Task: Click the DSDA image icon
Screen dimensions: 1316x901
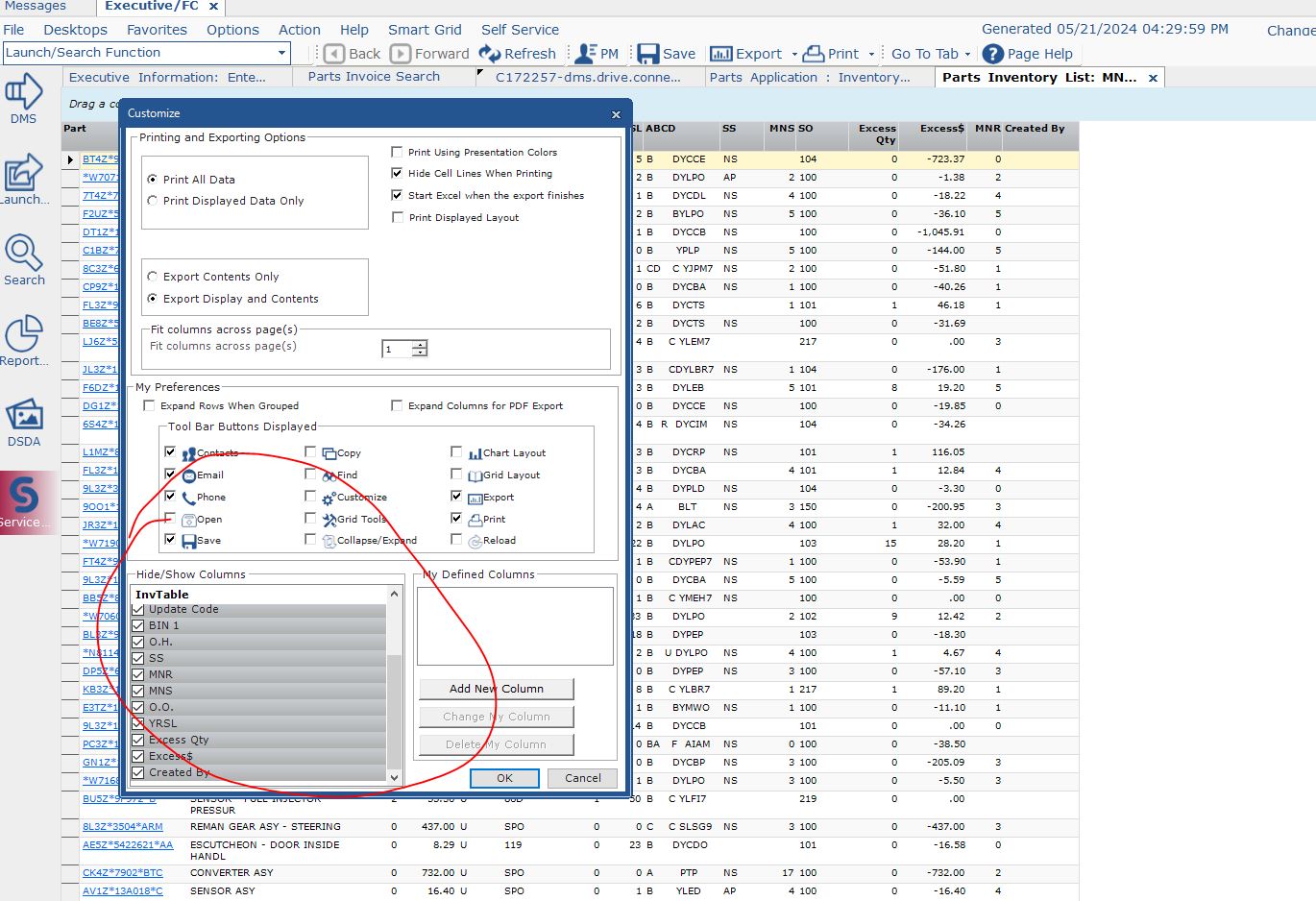Action: coord(23,416)
